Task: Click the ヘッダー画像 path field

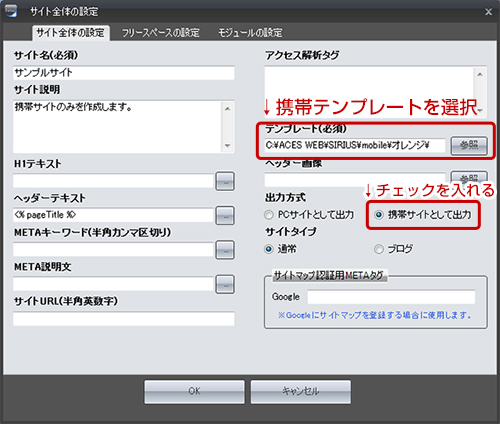Action: tap(355, 180)
